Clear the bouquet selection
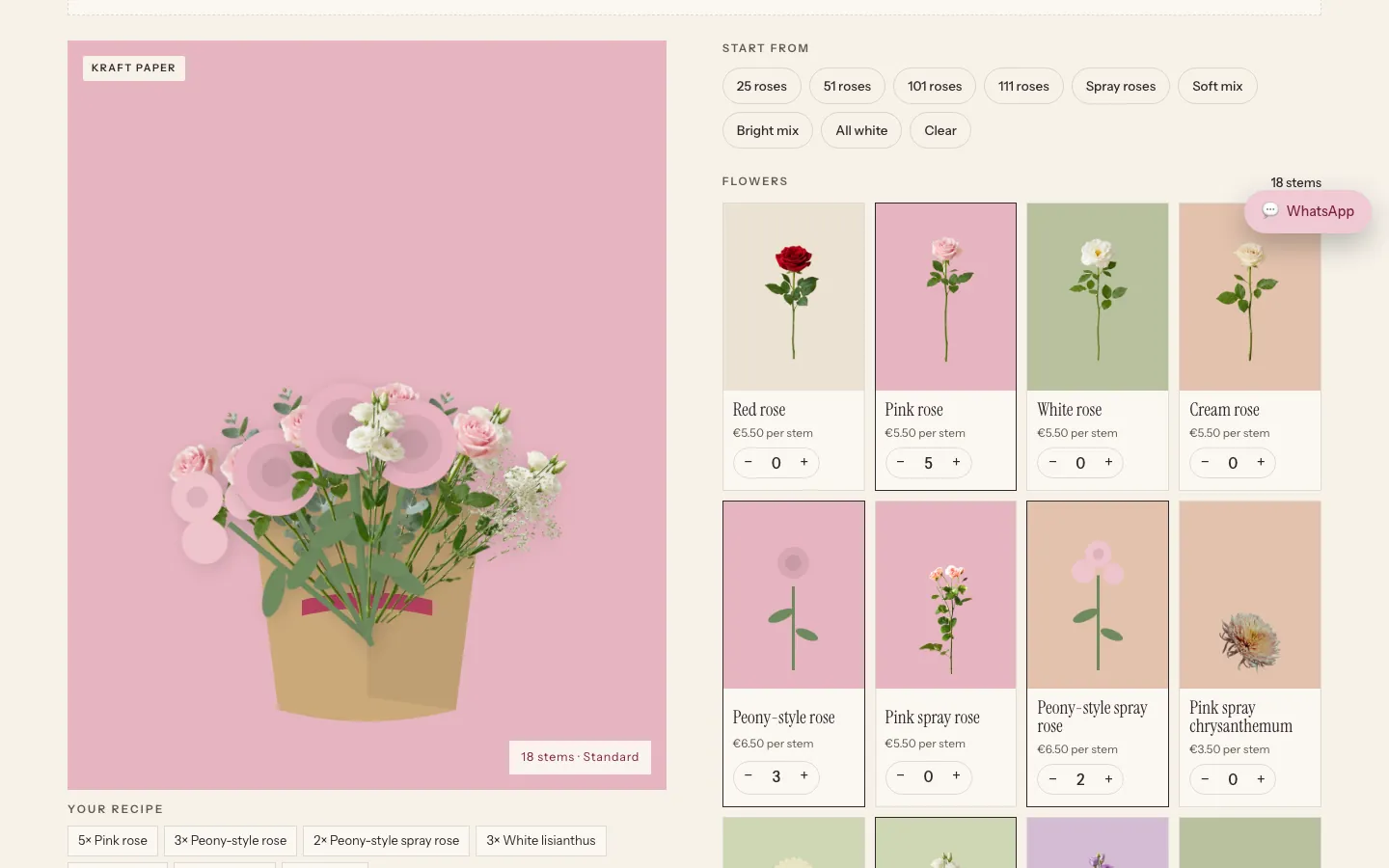The width and height of the screenshot is (1389, 868). [940, 130]
